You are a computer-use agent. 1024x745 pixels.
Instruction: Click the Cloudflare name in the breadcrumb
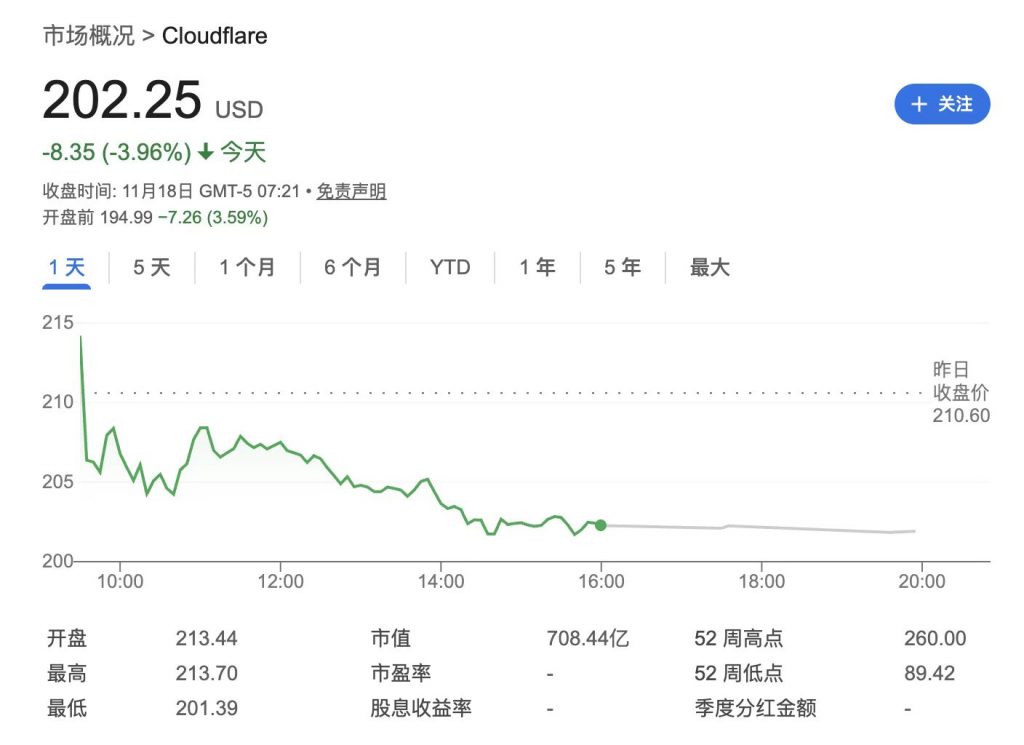[214, 36]
